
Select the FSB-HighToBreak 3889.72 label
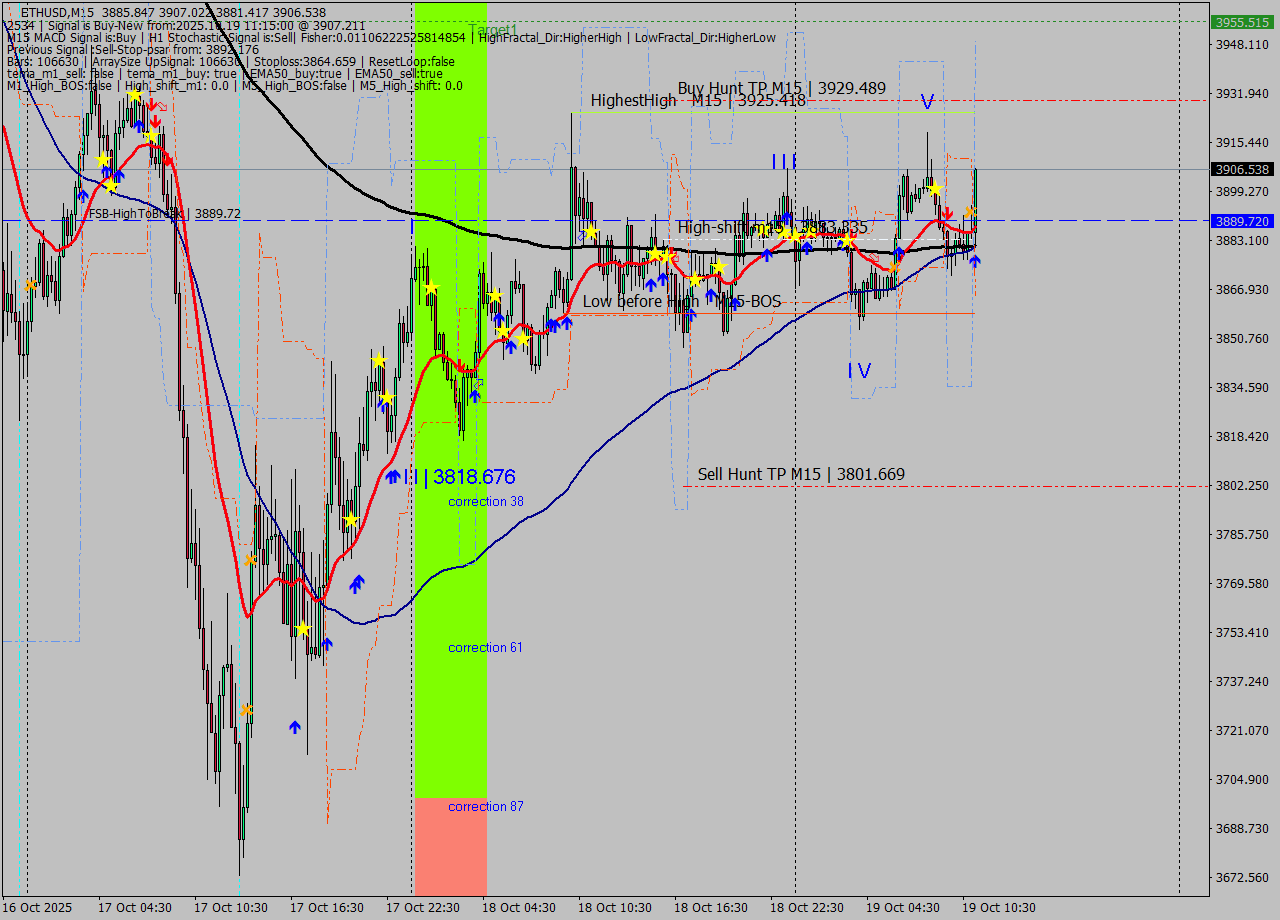click(x=166, y=213)
